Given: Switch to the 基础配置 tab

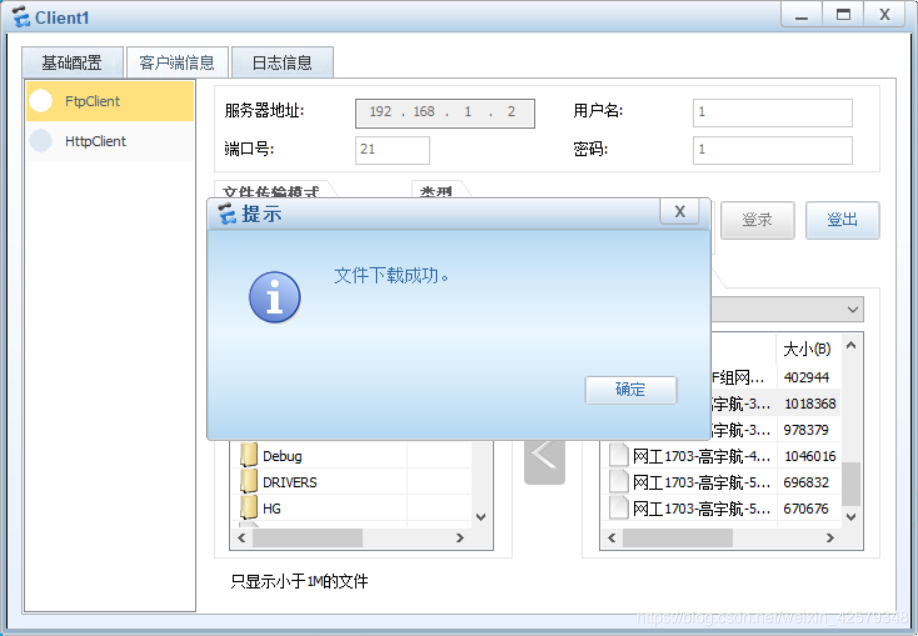Looking at the screenshot, I should coord(72,62).
